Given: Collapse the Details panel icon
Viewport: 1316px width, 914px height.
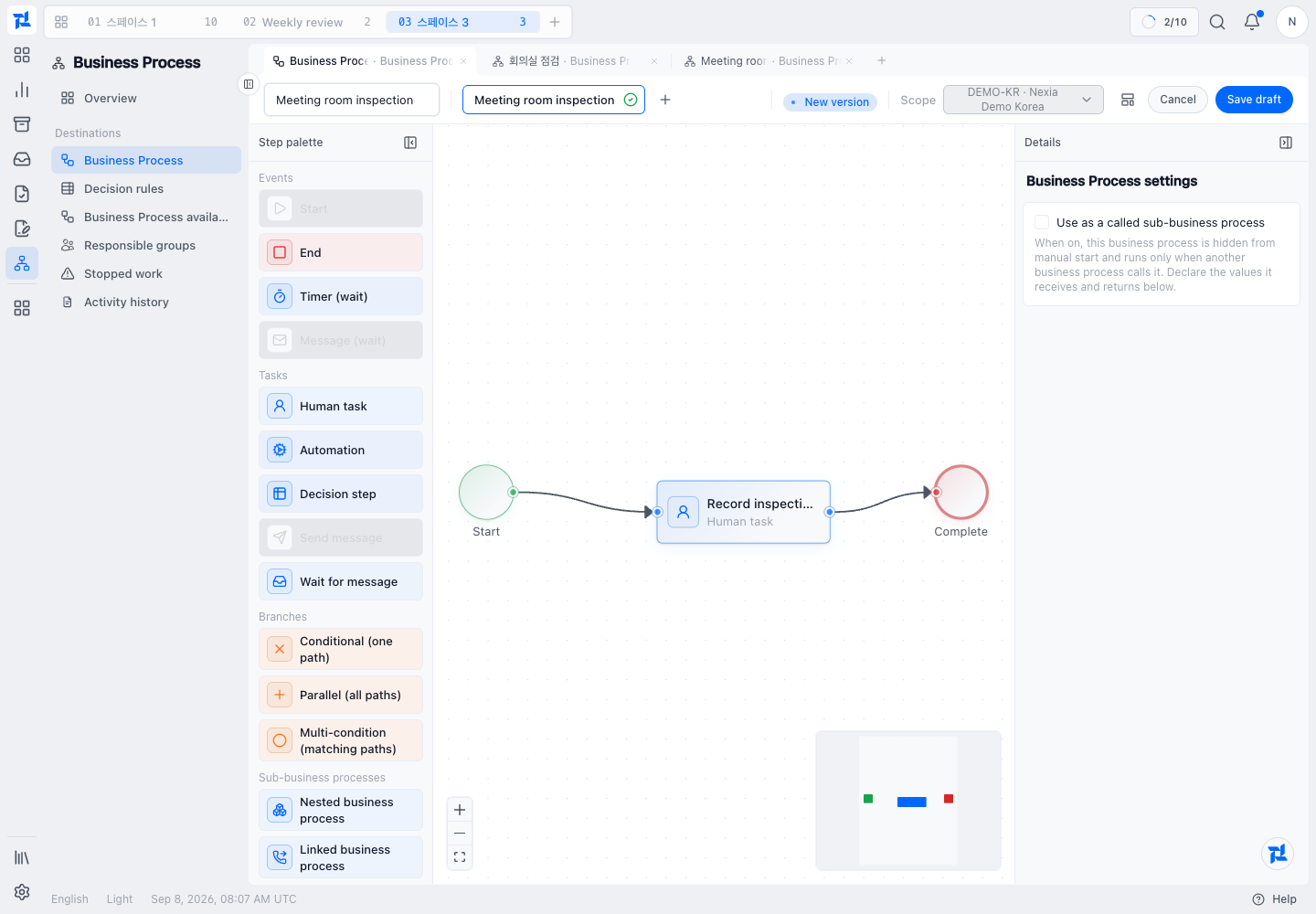Looking at the screenshot, I should pyautogui.click(x=1286, y=143).
